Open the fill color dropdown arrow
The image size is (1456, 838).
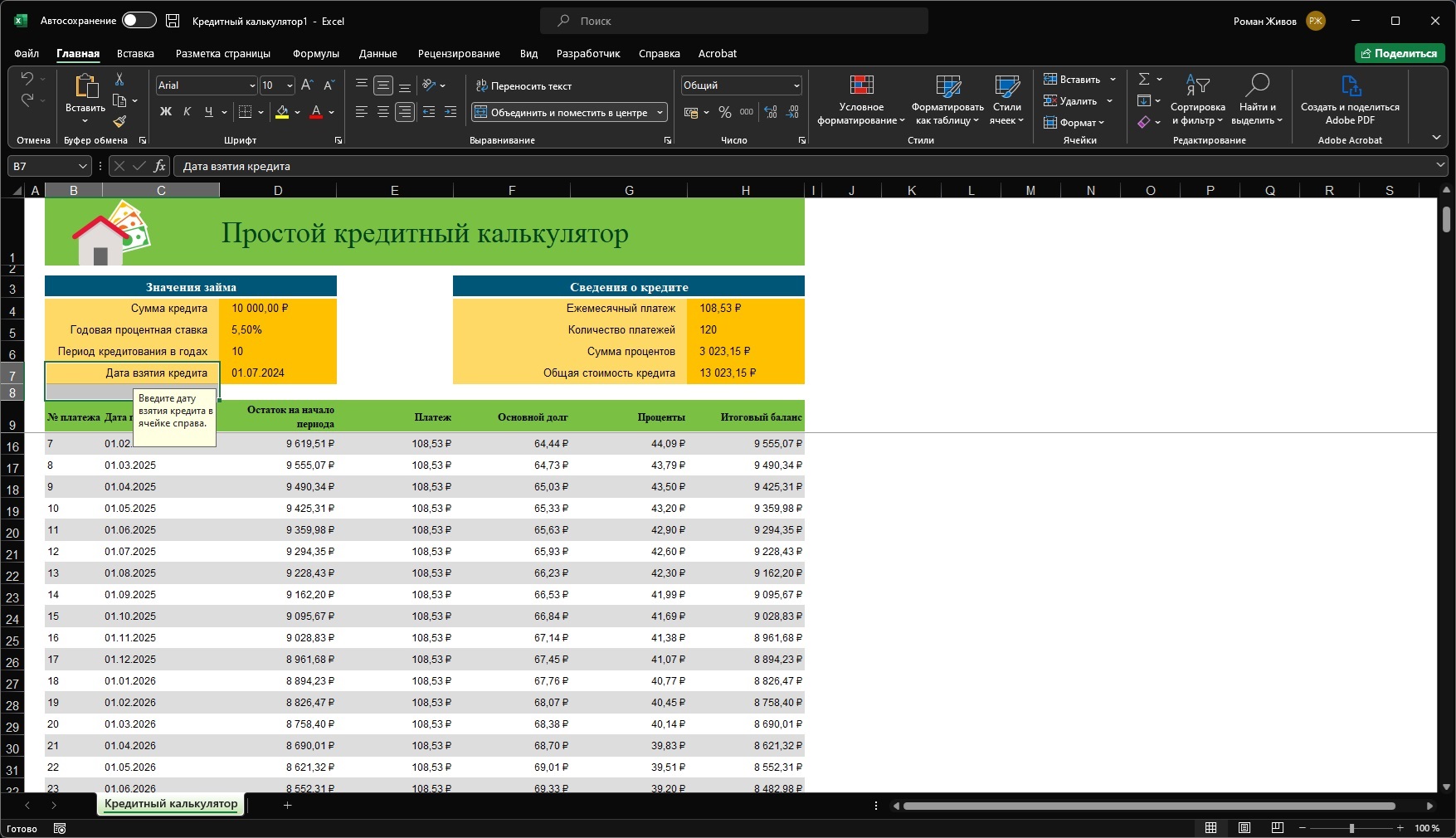[x=298, y=112]
